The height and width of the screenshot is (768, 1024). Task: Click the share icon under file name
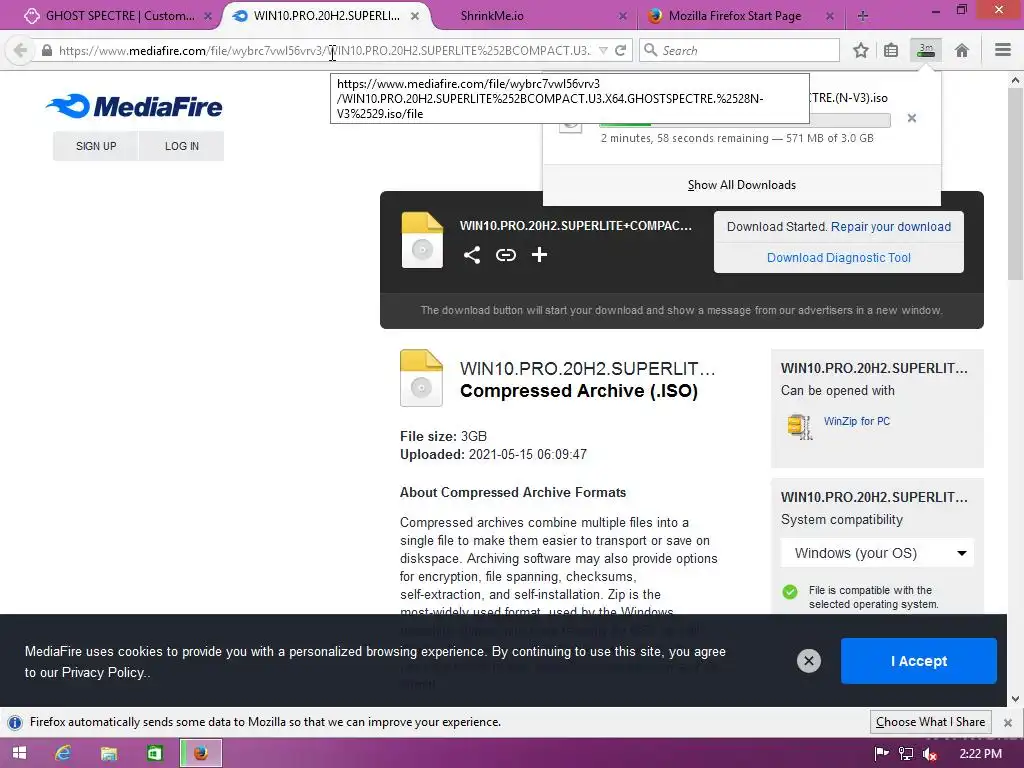472,255
